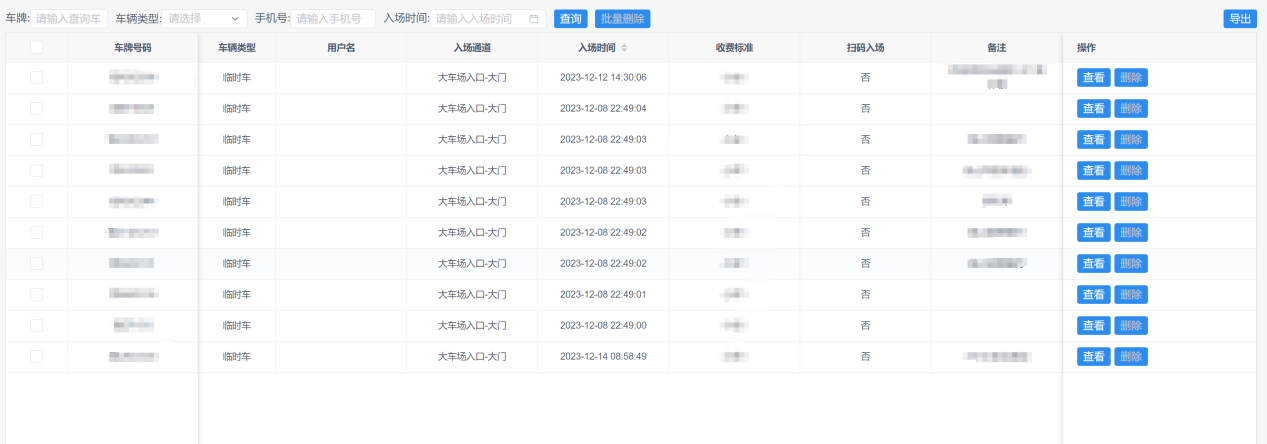Click the calendar icon in the 入场时间 filter

click(x=533, y=19)
